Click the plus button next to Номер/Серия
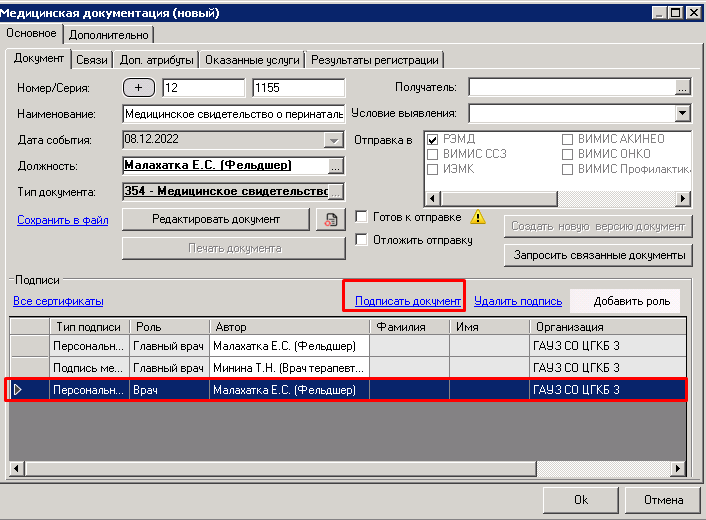 (139, 88)
